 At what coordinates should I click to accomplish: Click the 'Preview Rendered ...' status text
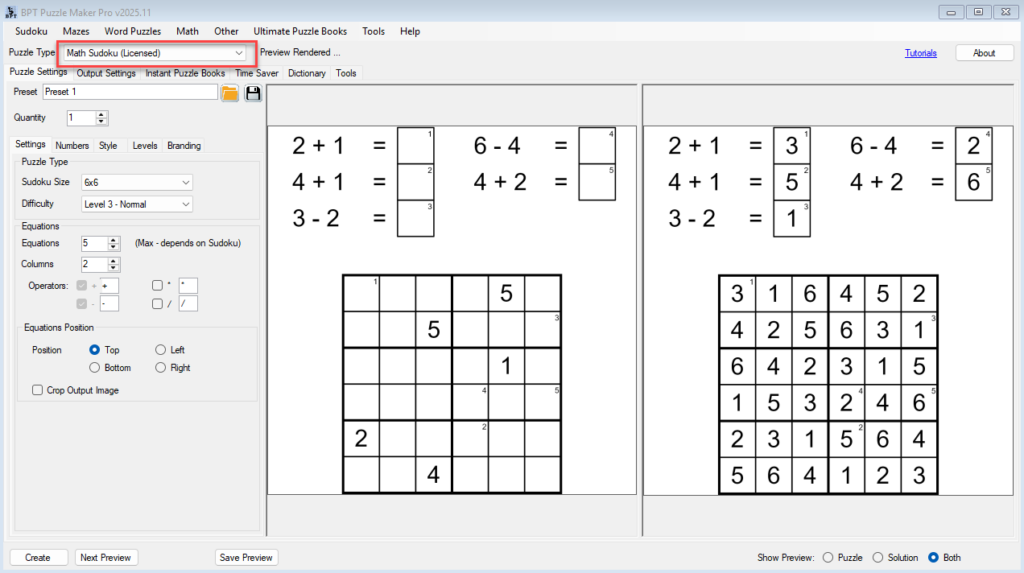[300, 52]
